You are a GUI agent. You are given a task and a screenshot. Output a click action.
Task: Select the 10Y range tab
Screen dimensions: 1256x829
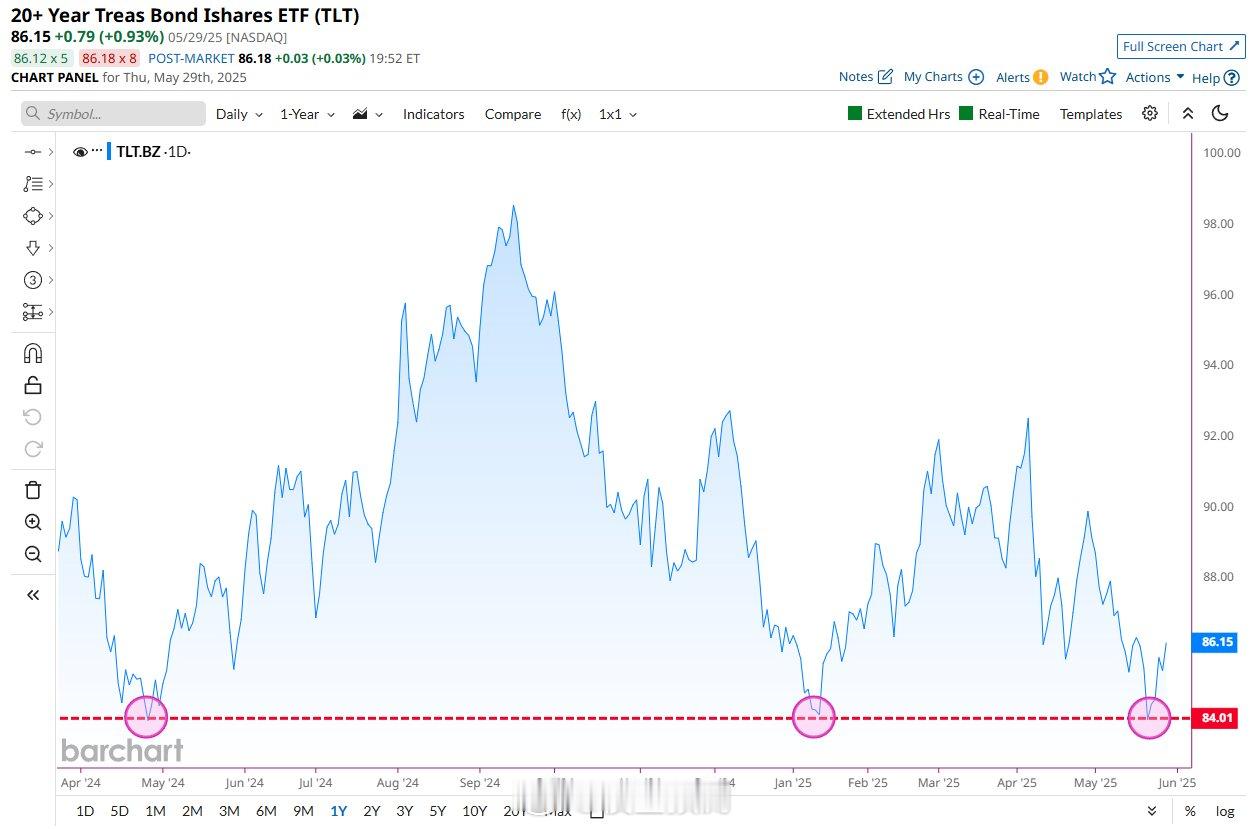point(474,811)
